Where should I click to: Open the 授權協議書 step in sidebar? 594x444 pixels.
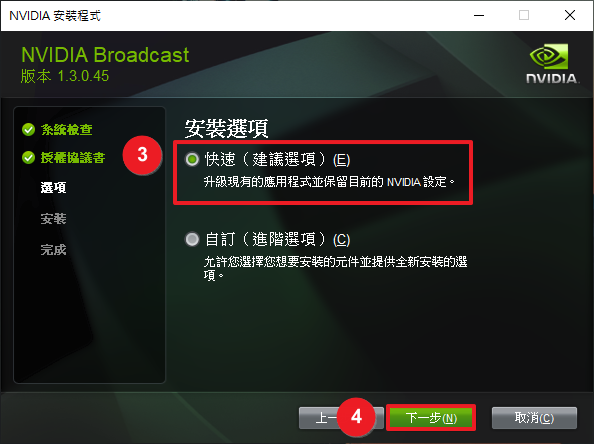click(x=73, y=157)
